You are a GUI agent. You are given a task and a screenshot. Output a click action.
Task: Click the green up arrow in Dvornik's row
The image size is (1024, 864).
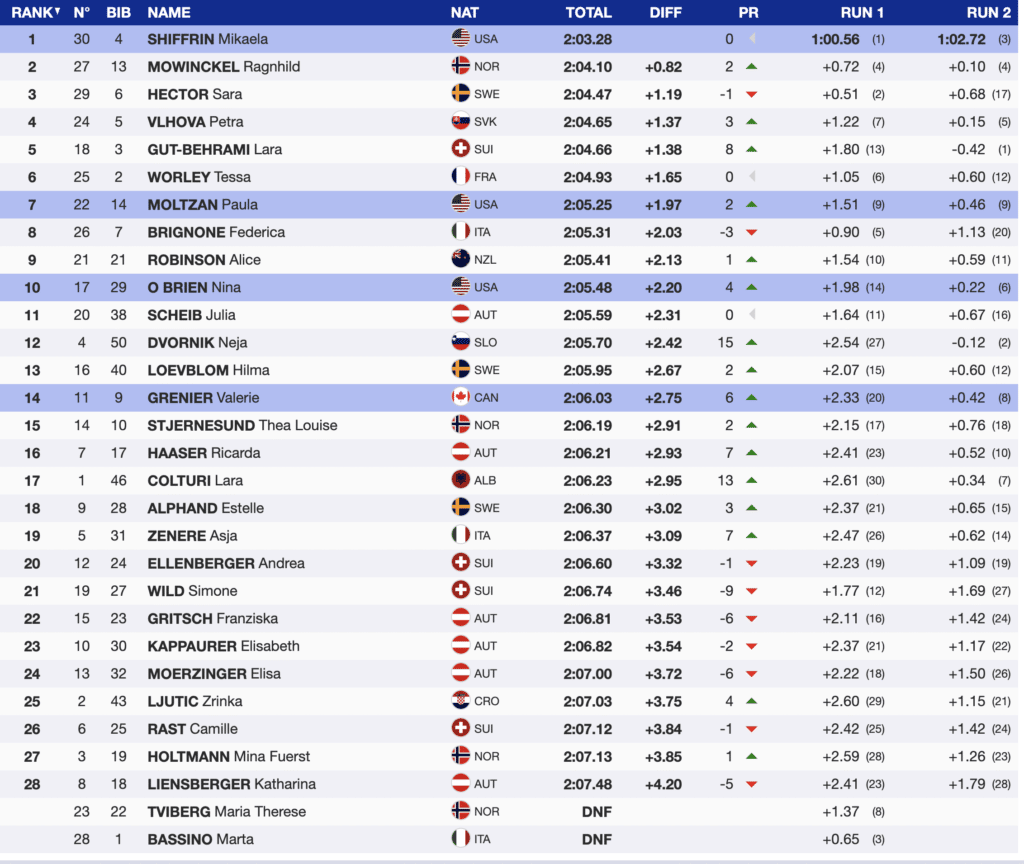click(x=752, y=342)
